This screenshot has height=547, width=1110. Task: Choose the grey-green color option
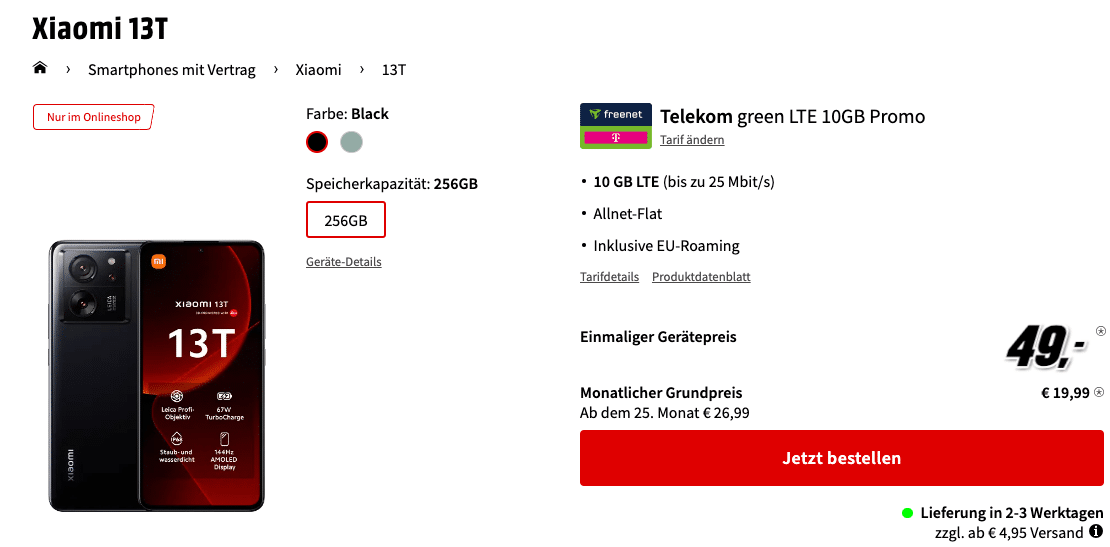[x=351, y=142]
